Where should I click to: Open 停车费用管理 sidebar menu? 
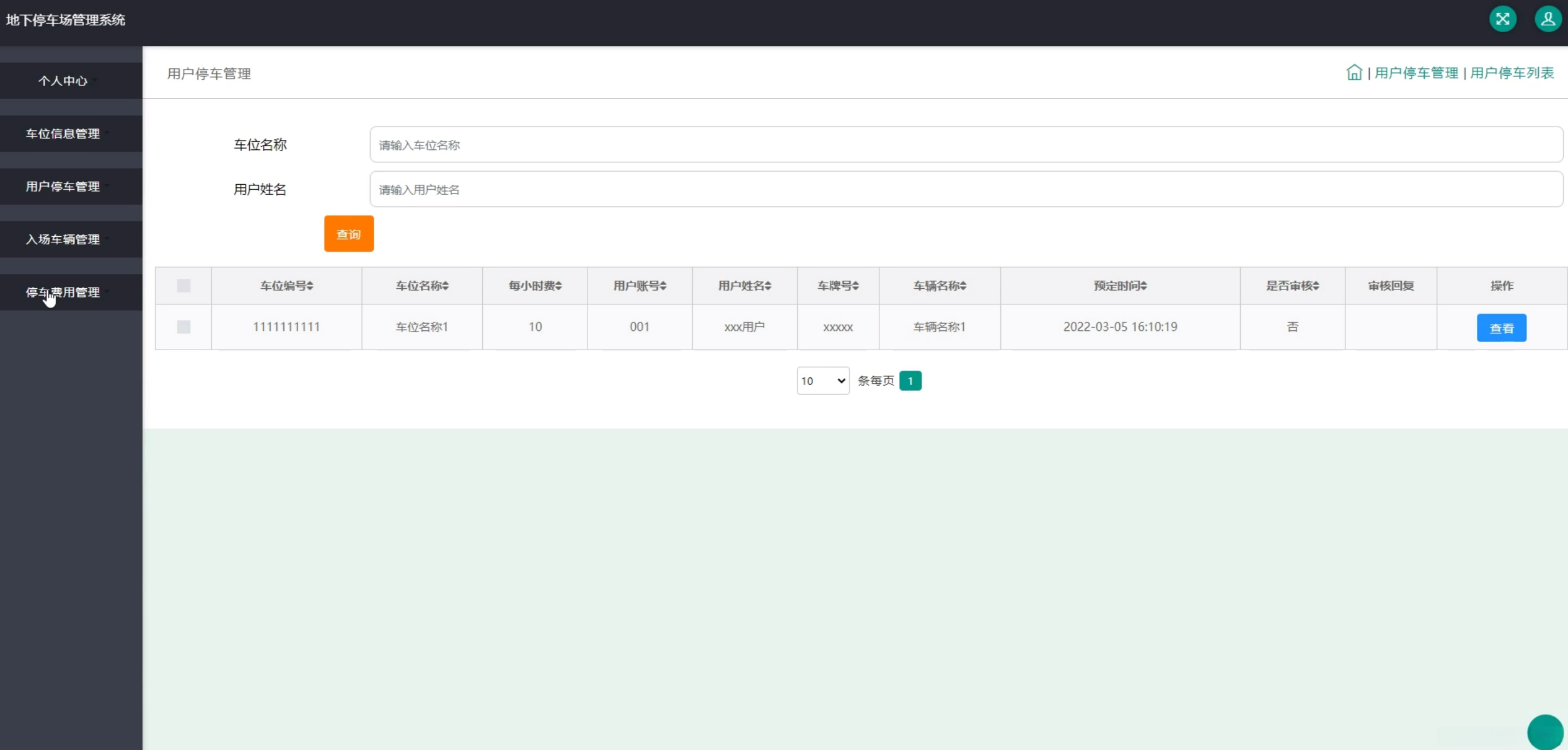pos(63,293)
